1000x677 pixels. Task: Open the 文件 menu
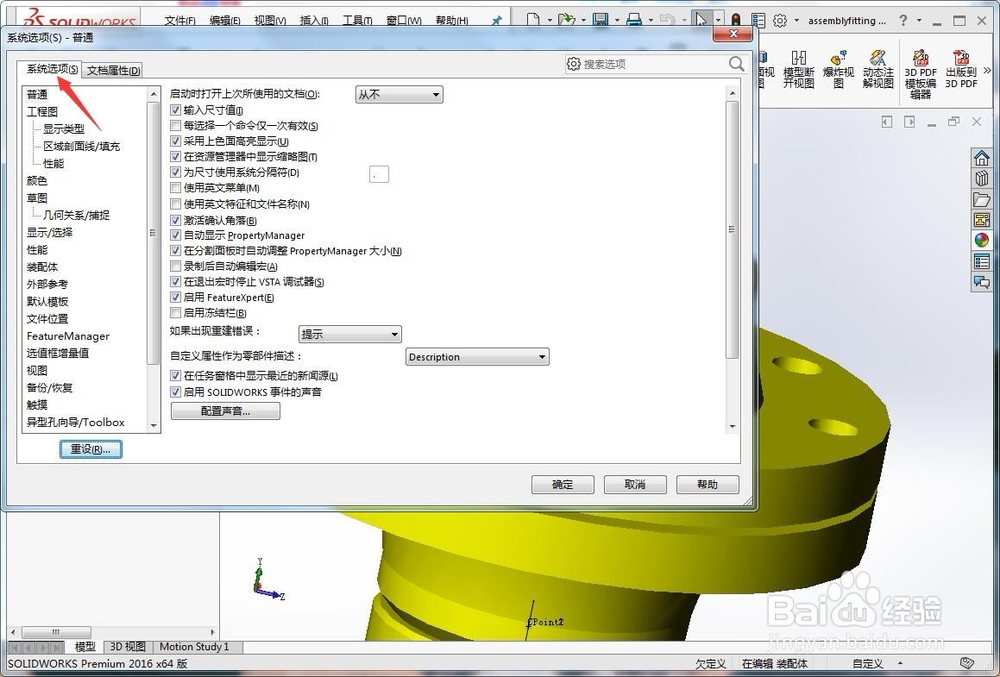180,20
